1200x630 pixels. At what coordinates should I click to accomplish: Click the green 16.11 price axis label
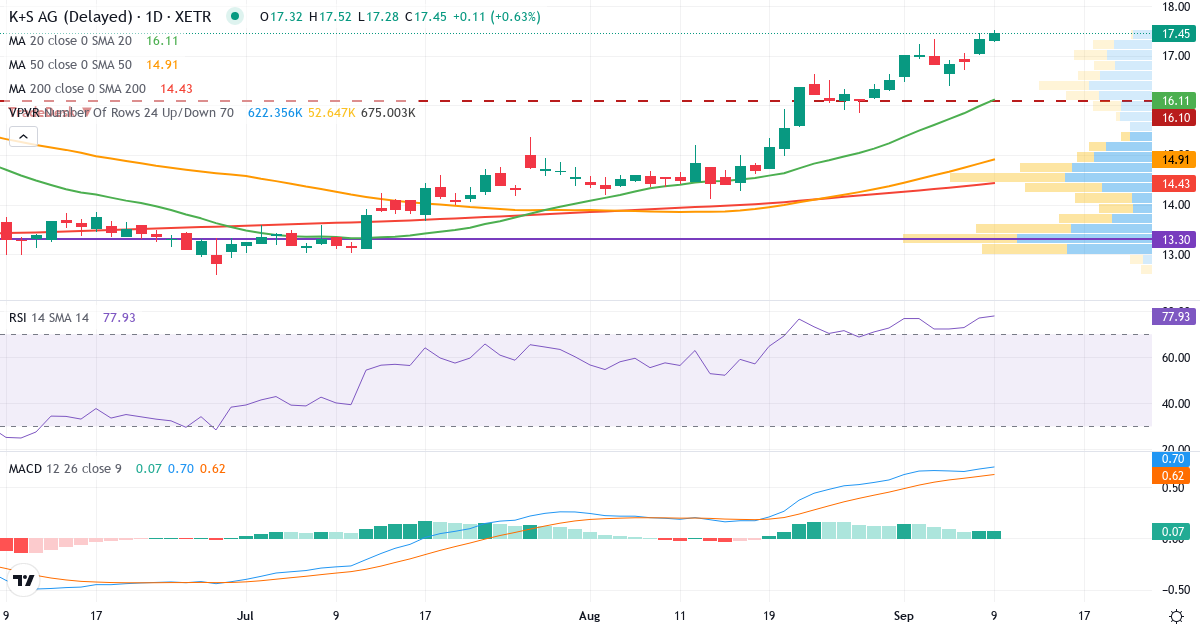pos(1174,100)
